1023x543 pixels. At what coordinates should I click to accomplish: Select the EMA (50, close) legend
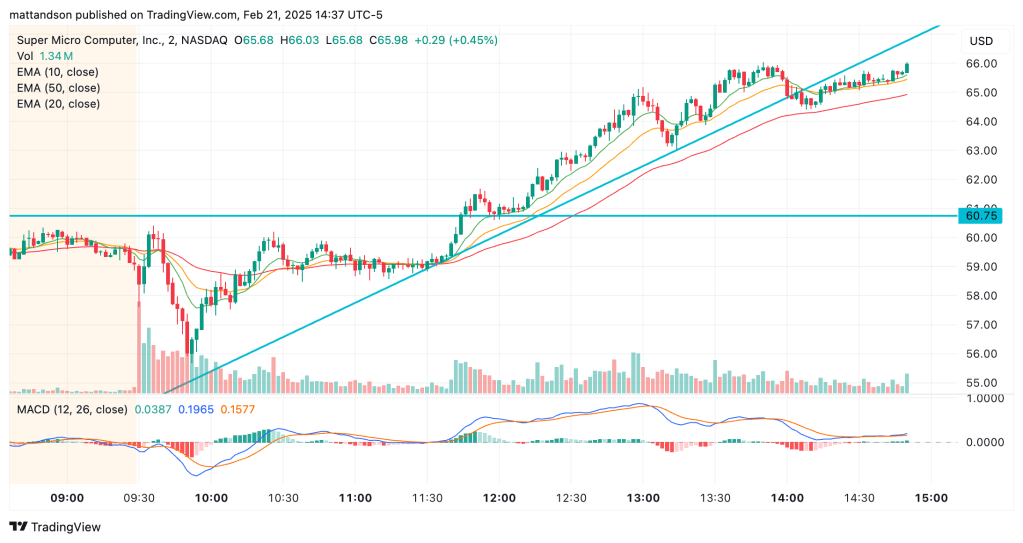pos(57,88)
